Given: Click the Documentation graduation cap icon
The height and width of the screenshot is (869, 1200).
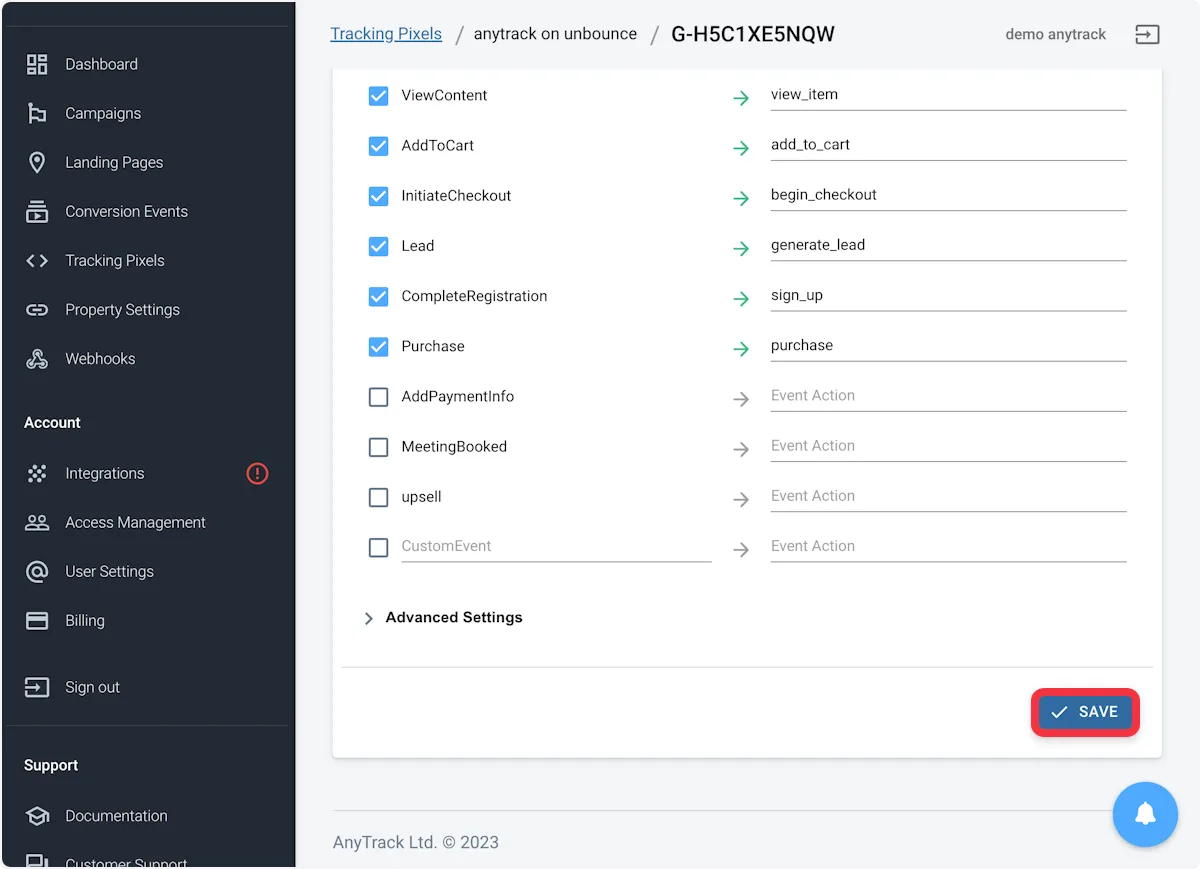Looking at the screenshot, I should point(37,816).
